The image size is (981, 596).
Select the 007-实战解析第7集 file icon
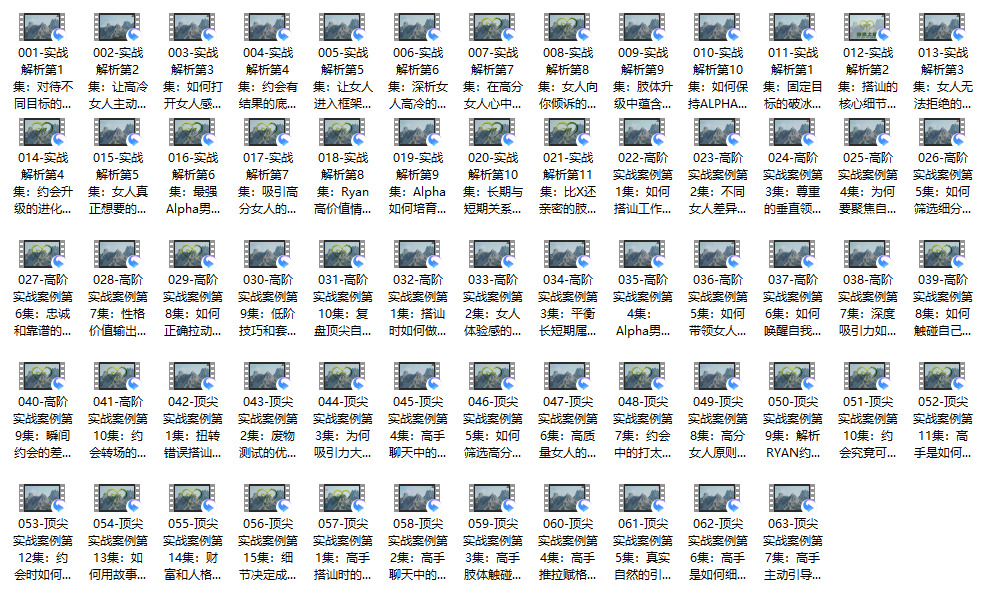pos(493,28)
